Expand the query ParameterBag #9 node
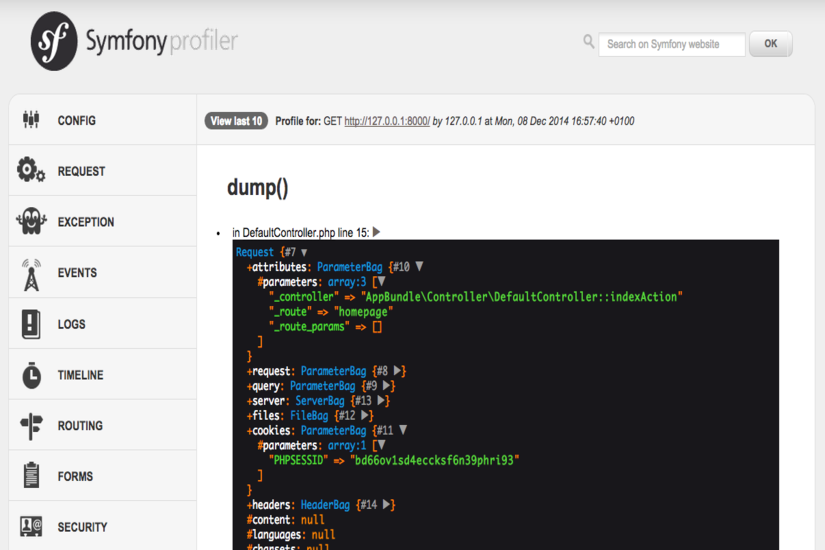Viewport: 825px width, 550px height. tap(387, 385)
